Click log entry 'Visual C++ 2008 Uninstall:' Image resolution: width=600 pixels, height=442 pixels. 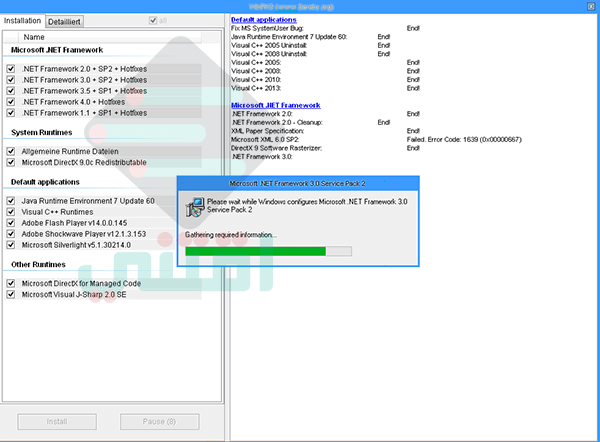tap(269, 54)
